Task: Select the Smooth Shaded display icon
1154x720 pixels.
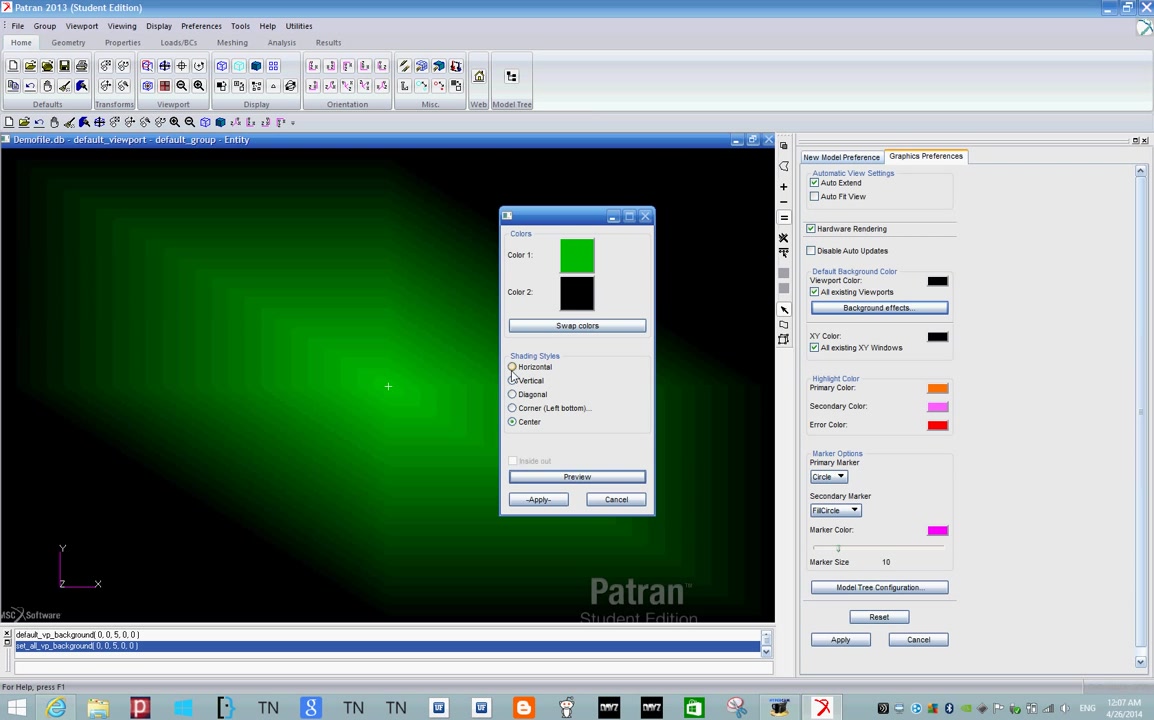Action: point(256,66)
